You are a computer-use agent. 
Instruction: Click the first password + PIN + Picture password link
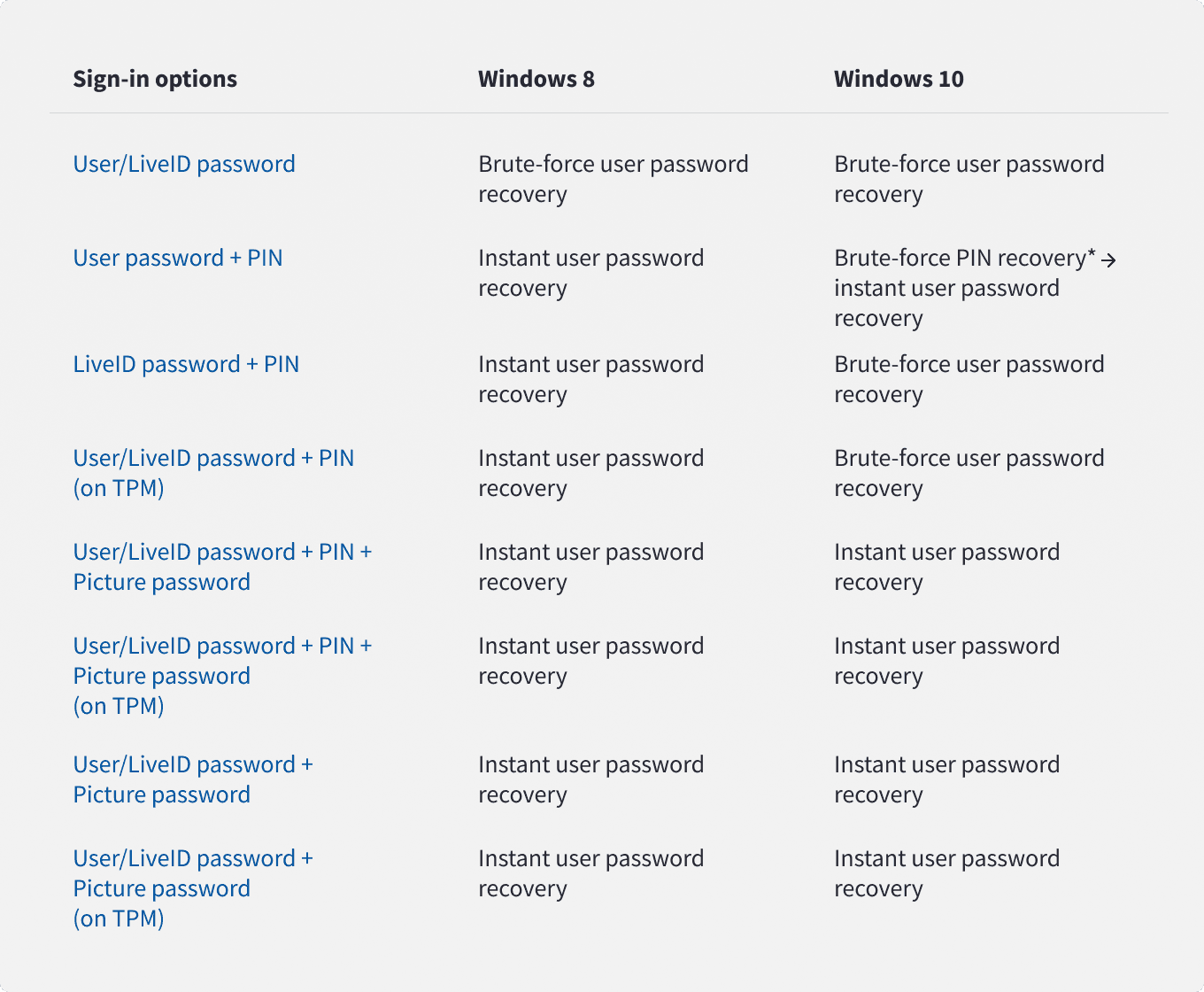[x=222, y=567]
